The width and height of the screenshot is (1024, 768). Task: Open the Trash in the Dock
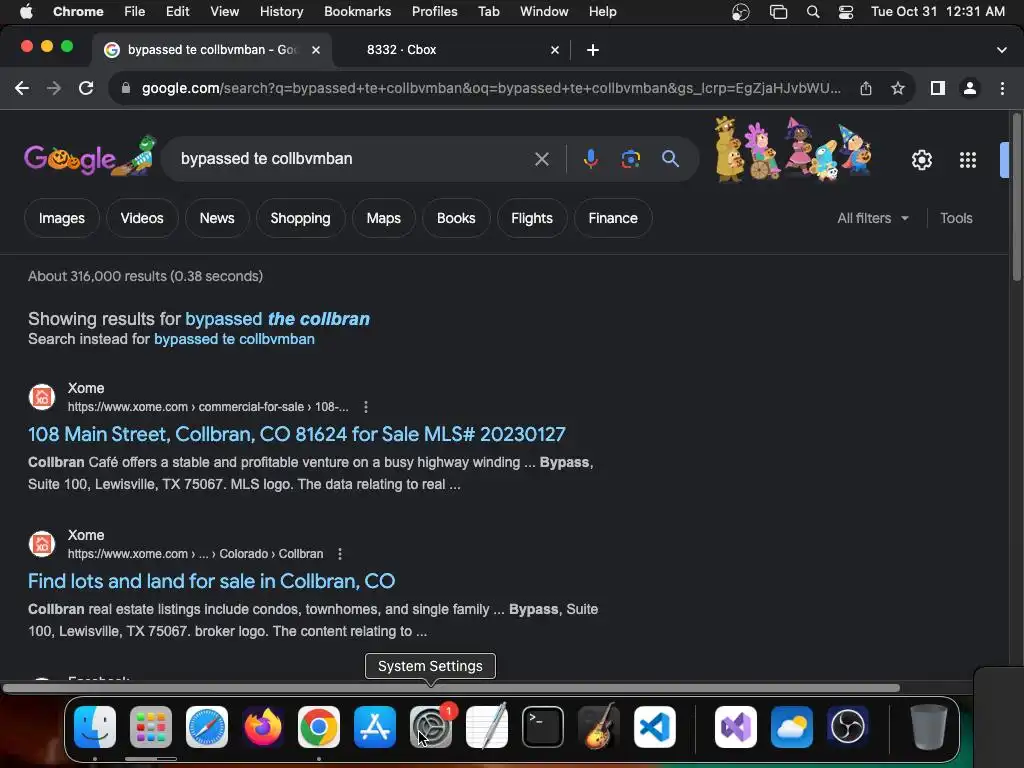pos(928,726)
